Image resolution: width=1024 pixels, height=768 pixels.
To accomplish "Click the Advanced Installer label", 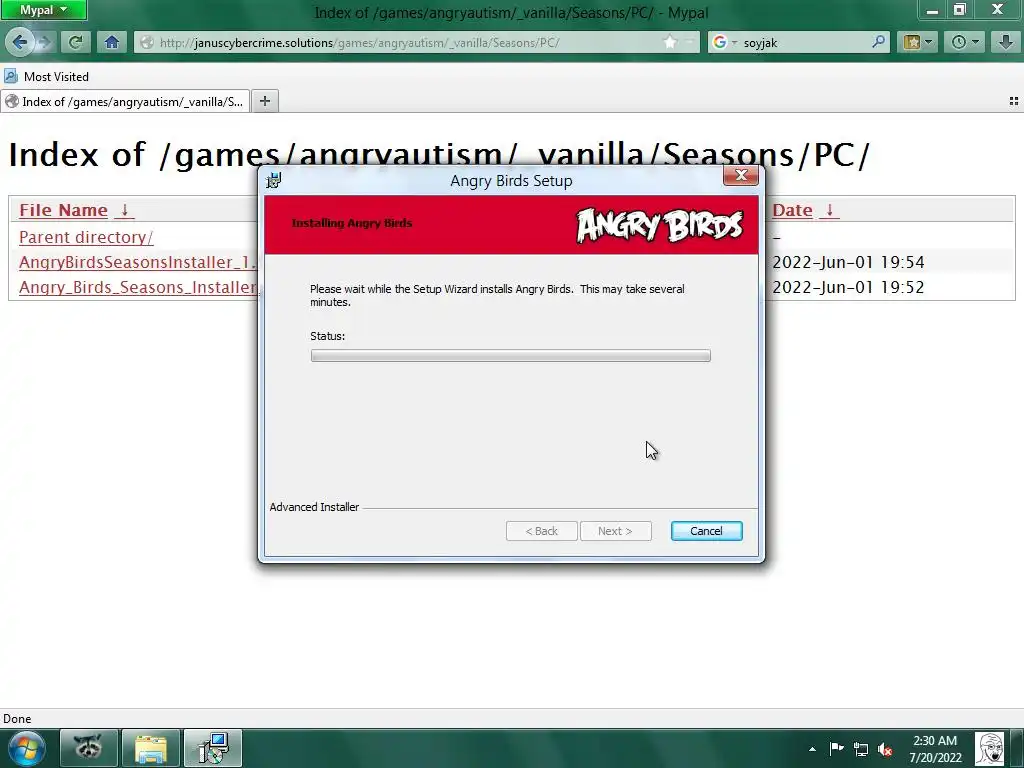I will pos(314,507).
